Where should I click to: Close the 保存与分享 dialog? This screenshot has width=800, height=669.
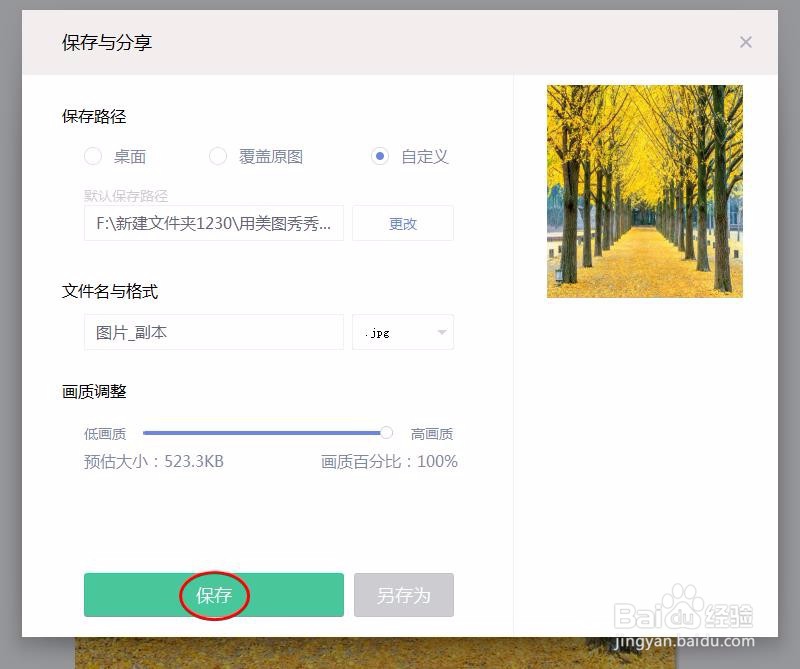point(745,42)
